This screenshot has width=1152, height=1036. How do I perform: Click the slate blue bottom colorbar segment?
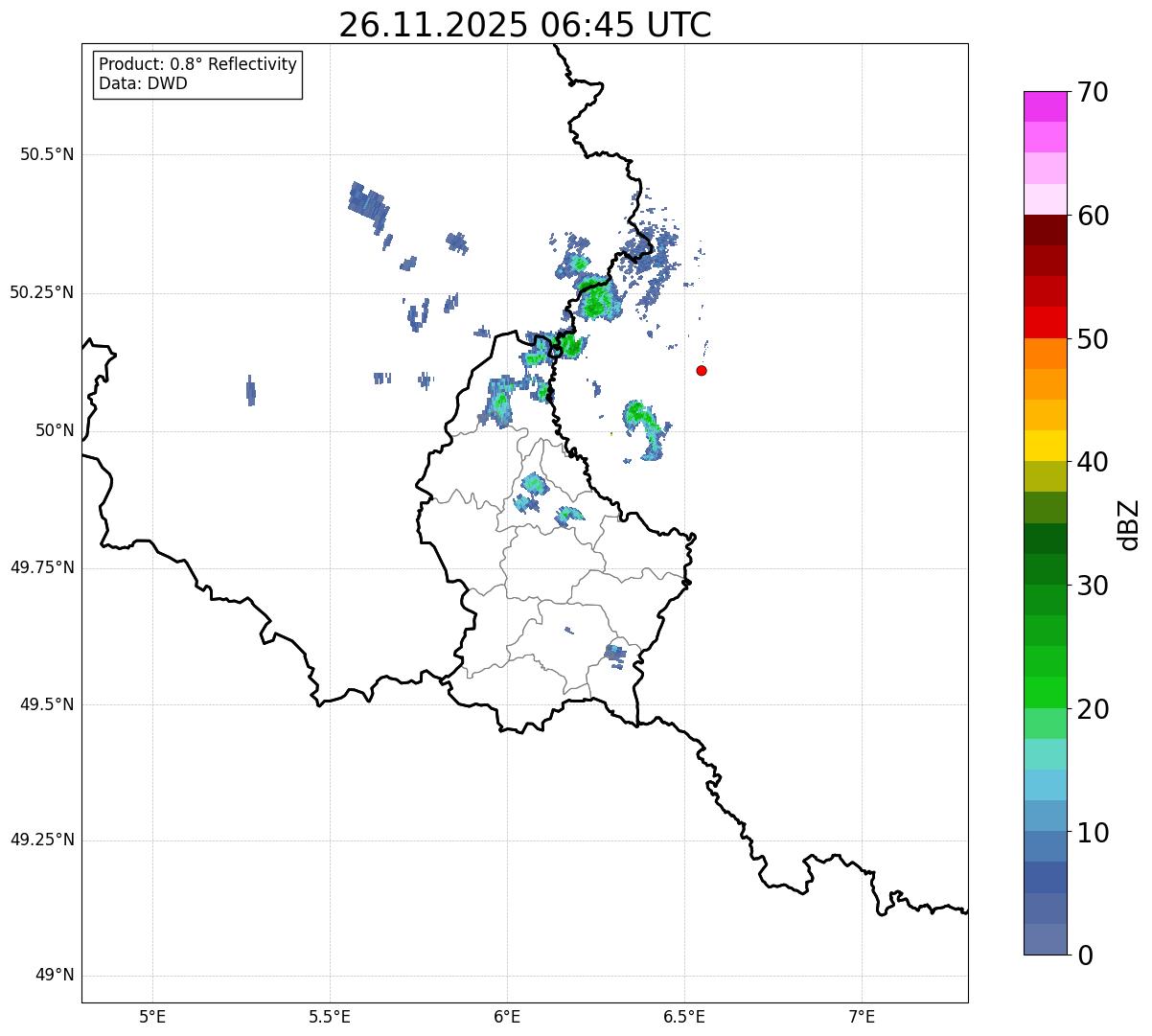tap(1046, 939)
